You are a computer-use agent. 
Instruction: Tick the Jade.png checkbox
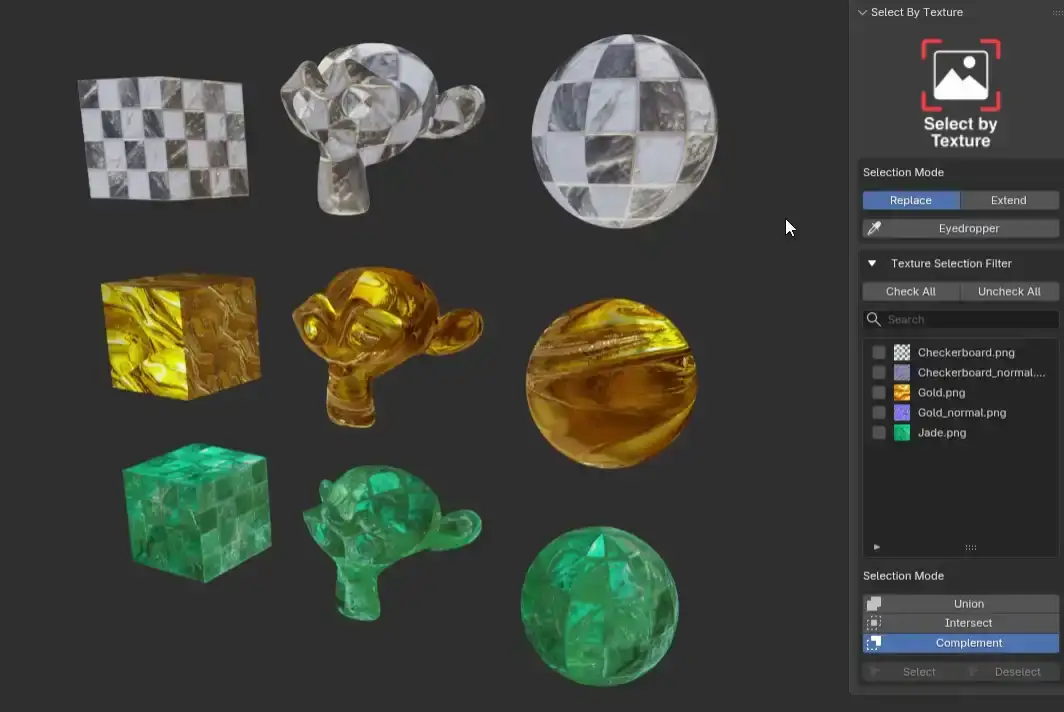pos(879,432)
